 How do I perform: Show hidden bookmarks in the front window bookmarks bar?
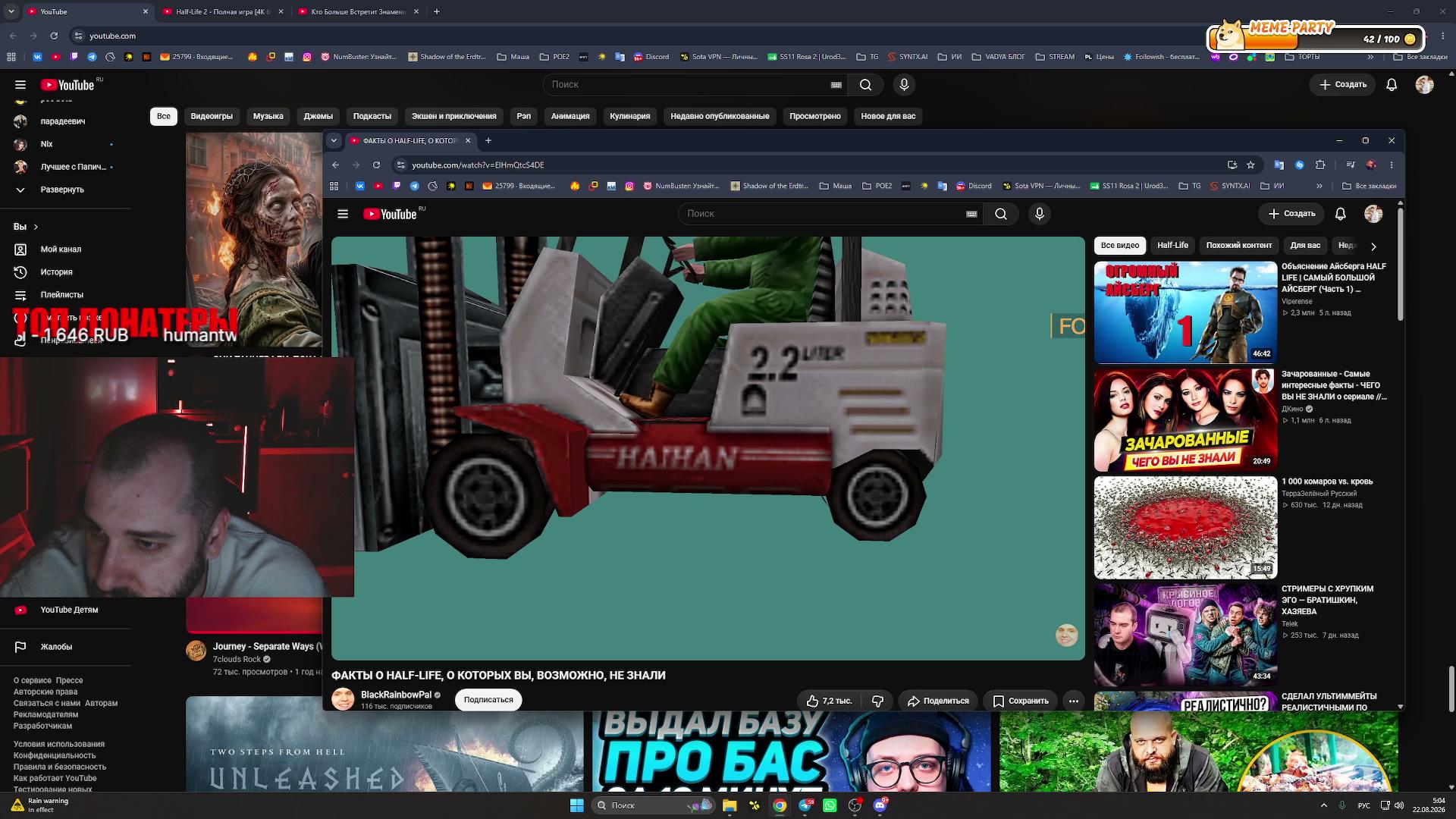pos(1319,186)
